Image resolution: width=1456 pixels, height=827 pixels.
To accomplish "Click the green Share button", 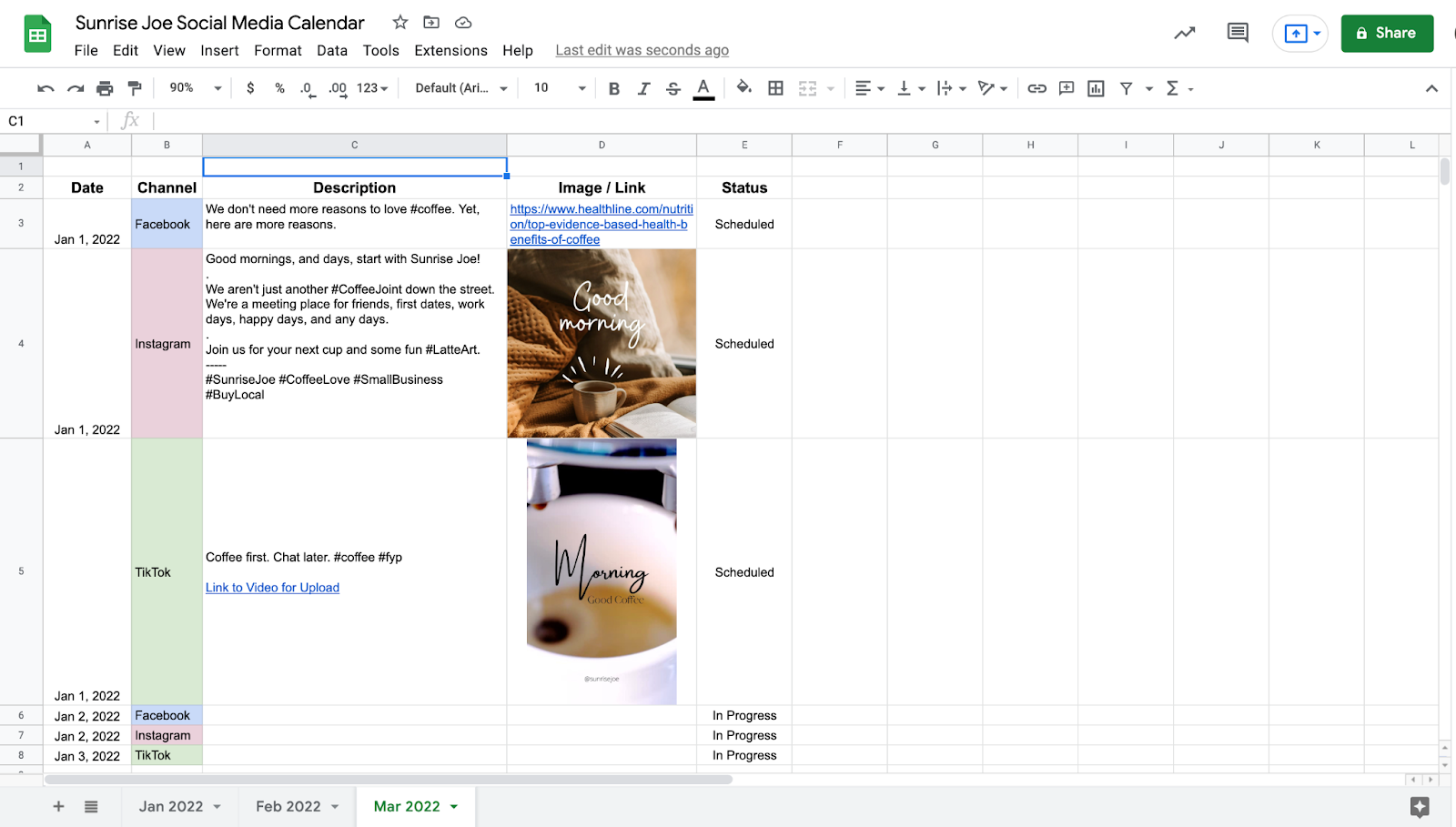I will click(1387, 34).
